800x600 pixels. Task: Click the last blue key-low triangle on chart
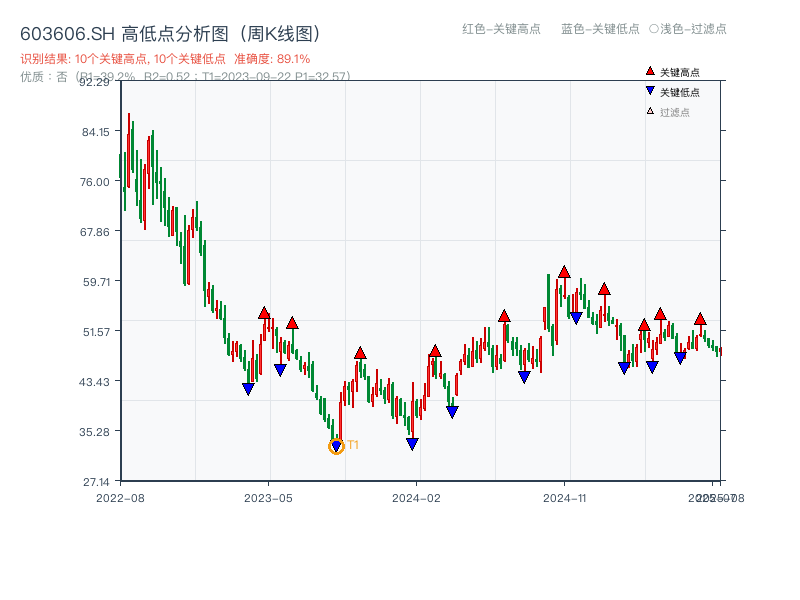point(680,358)
